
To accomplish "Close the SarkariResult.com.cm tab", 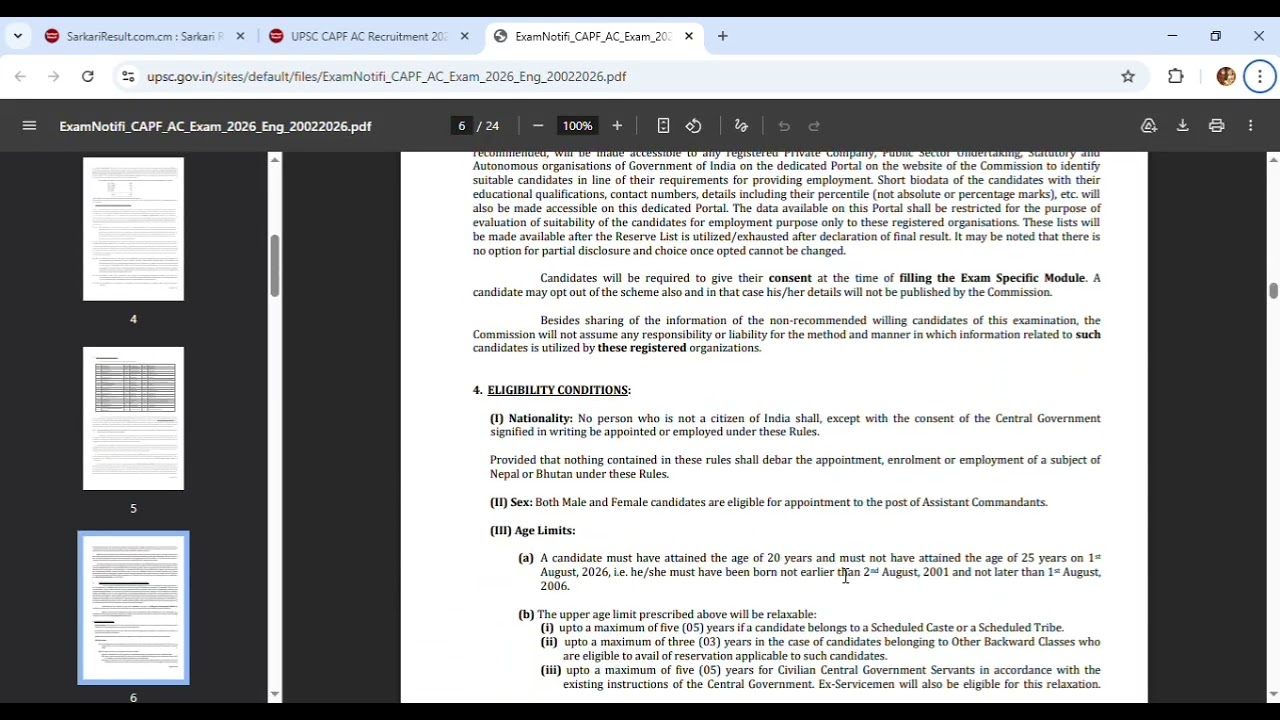I will coord(240,36).
